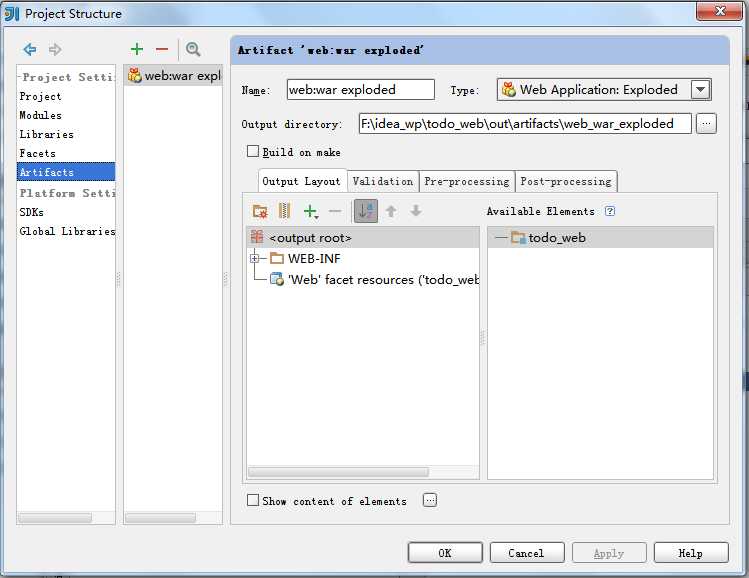Click the forward navigation arrow
This screenshot has width=749, height=578.
click(x=55, y=49)
